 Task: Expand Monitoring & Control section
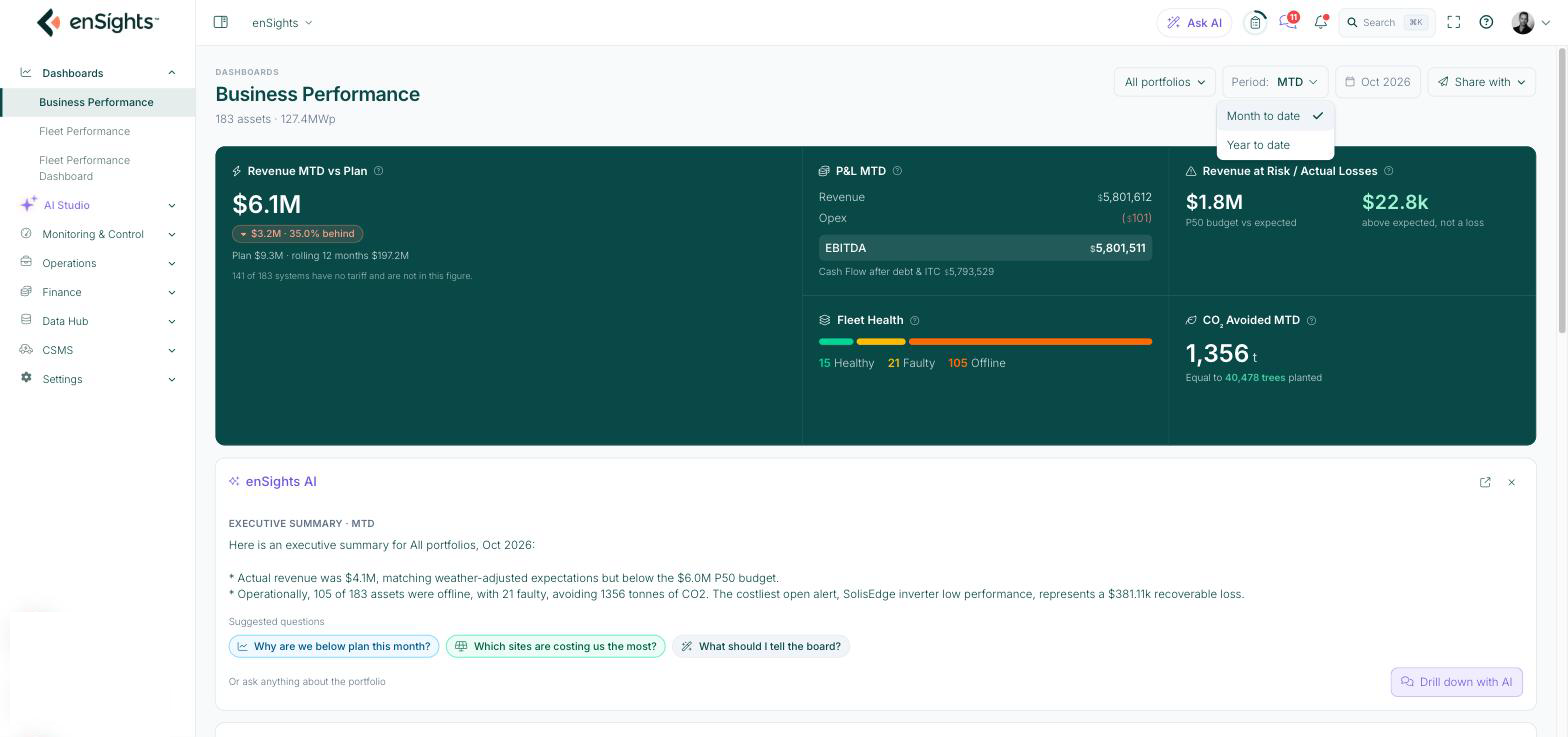tap(98, 234)
